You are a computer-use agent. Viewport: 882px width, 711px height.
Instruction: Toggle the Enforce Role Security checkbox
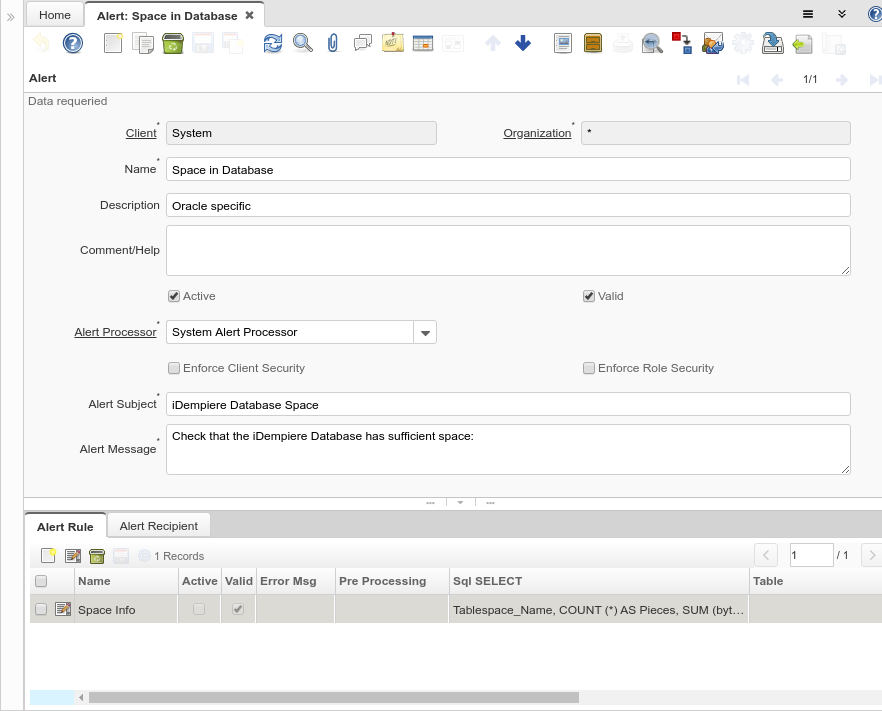[x=589, y=368]
